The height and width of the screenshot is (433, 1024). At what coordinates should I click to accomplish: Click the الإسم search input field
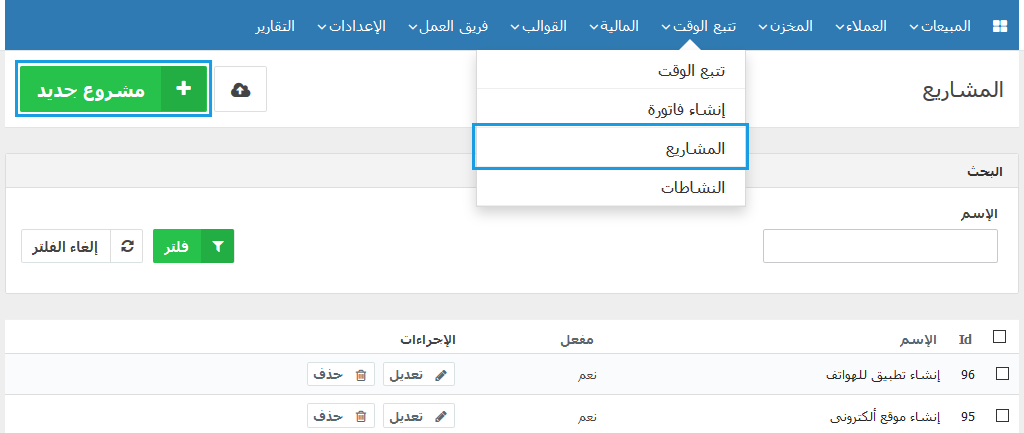pyautogui.click(x=880, y=246)
